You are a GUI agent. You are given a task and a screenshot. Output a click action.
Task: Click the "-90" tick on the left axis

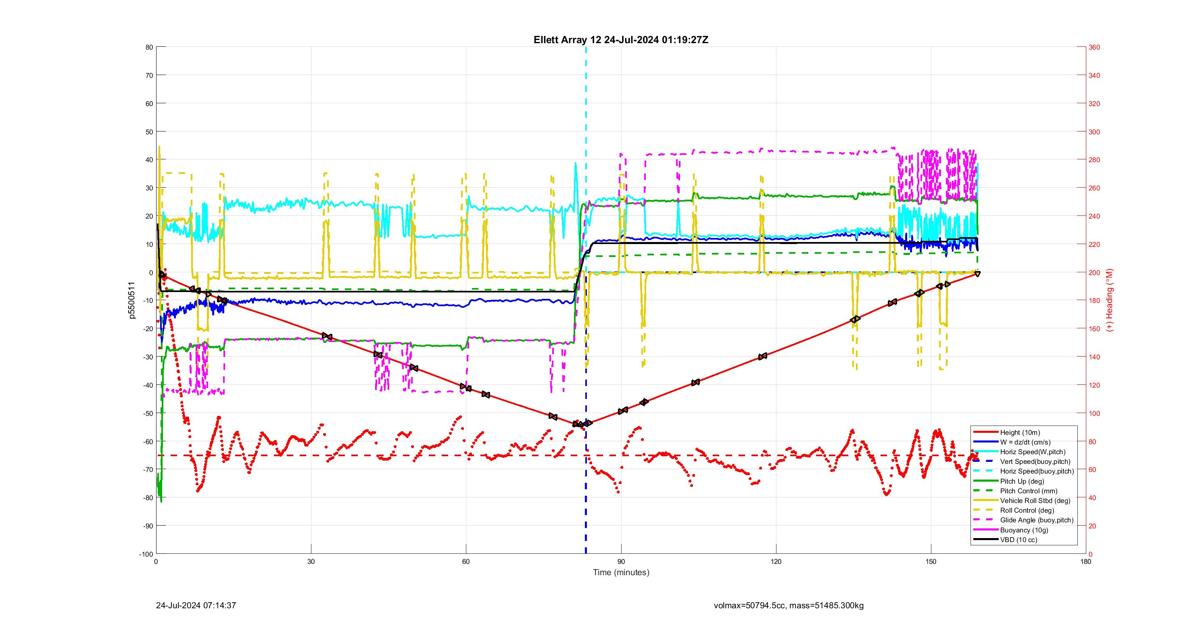click(x=147, y=526)
